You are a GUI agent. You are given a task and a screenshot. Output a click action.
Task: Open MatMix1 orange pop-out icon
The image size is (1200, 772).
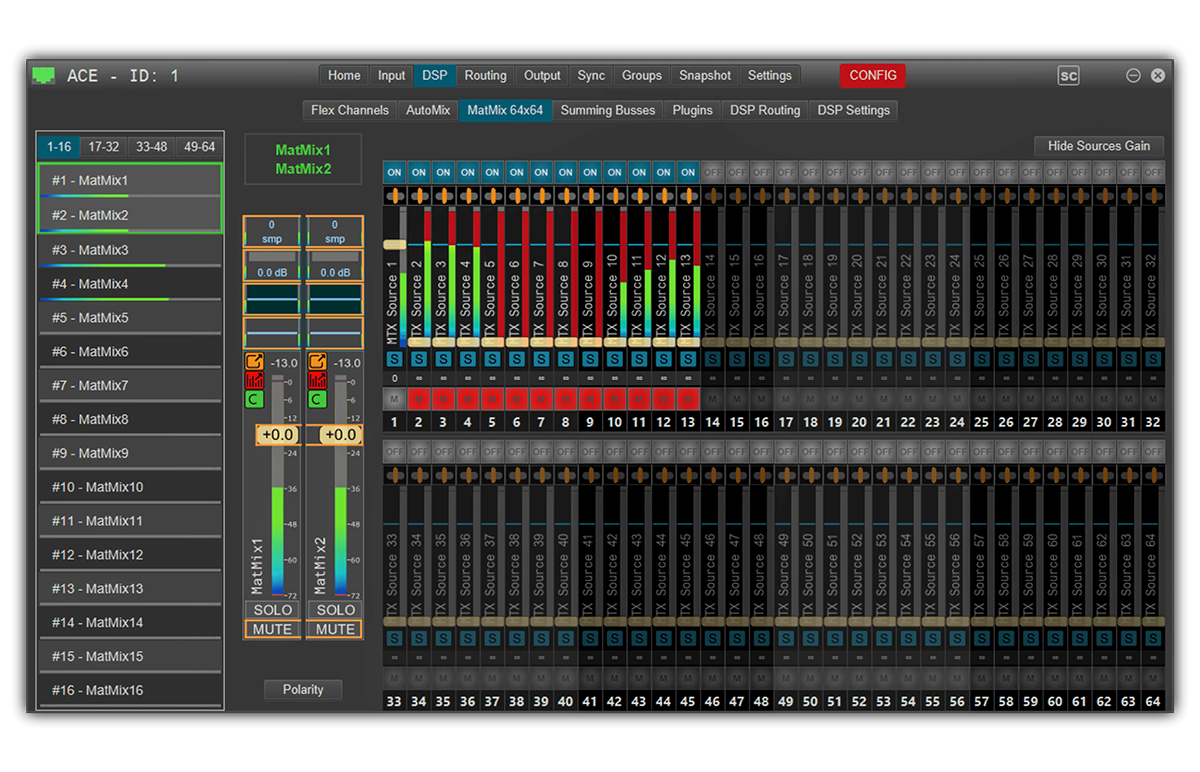(254, 362)
